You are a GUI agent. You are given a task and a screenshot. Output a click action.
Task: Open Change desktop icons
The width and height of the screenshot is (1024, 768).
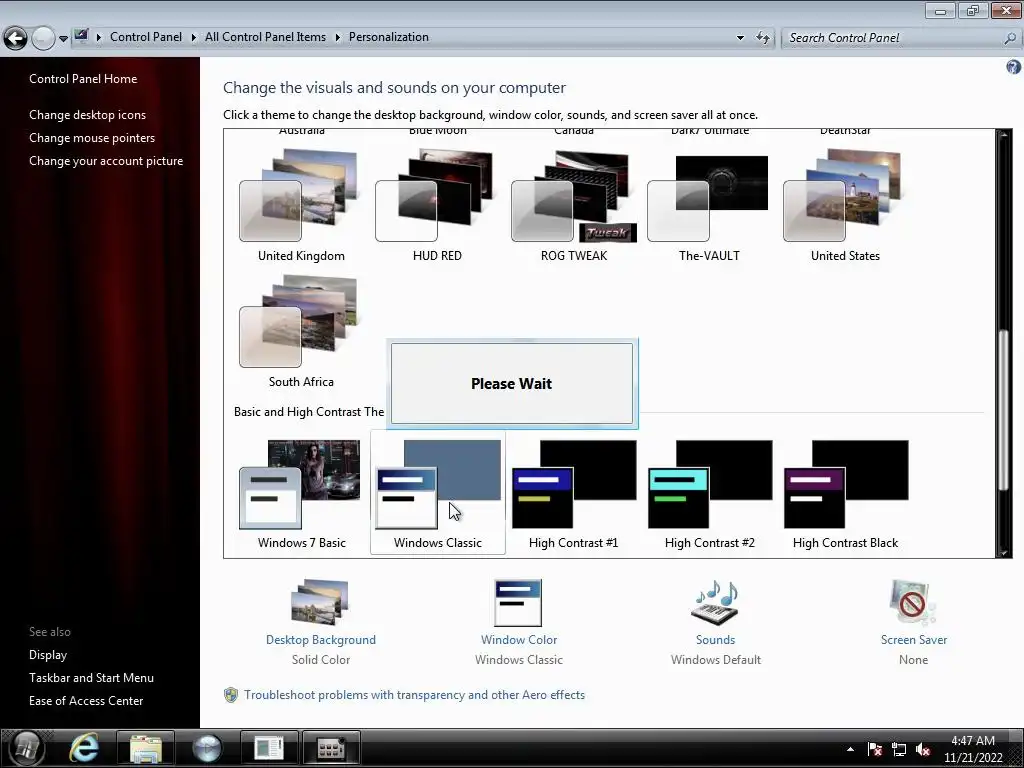pyautogui.click(x=88, y=115)
